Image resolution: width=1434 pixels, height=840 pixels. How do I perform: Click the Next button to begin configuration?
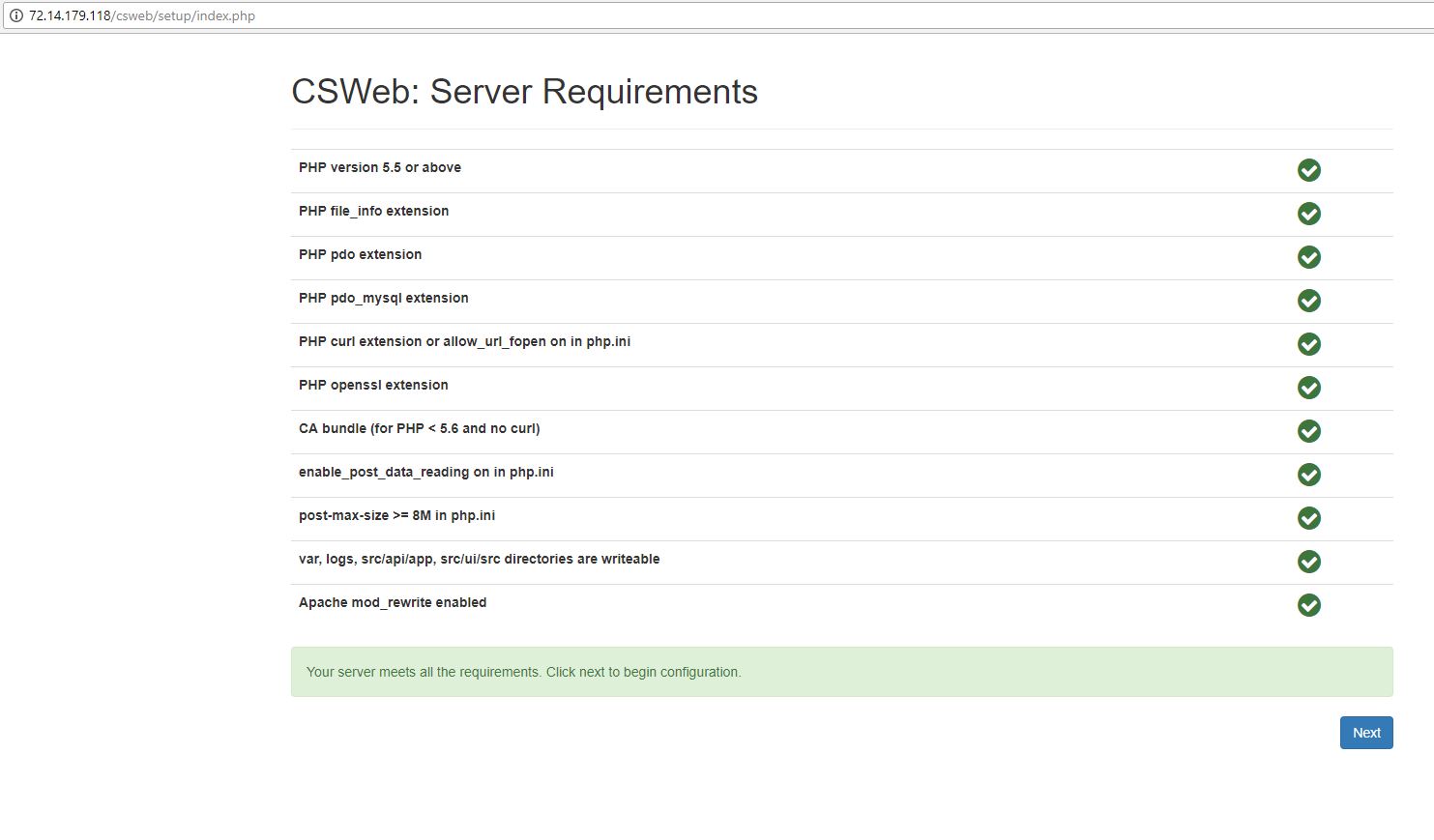(1365, 733)
